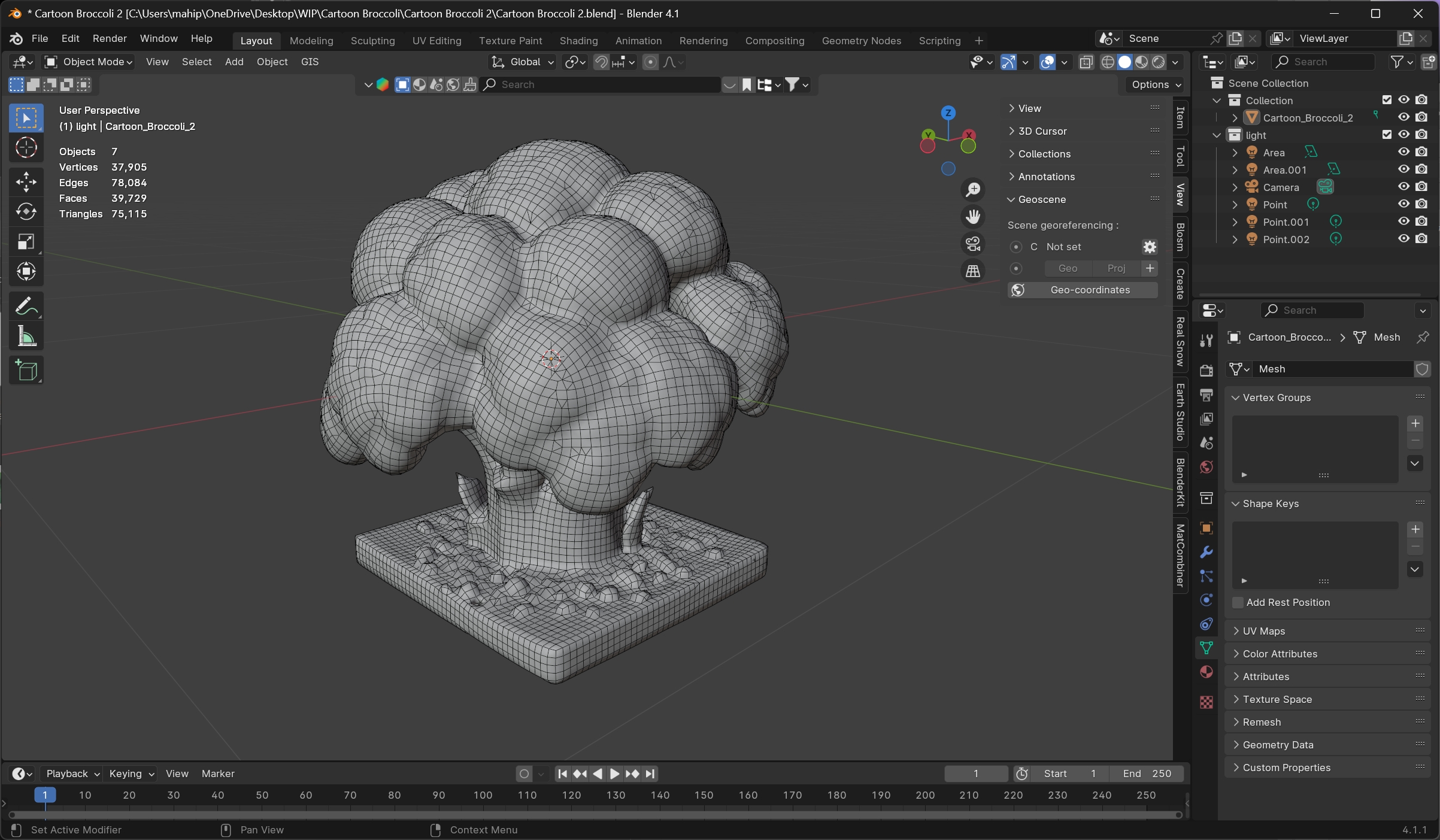Switch to perspective/orthographic grid view
1440x840 pixels.
973,271
